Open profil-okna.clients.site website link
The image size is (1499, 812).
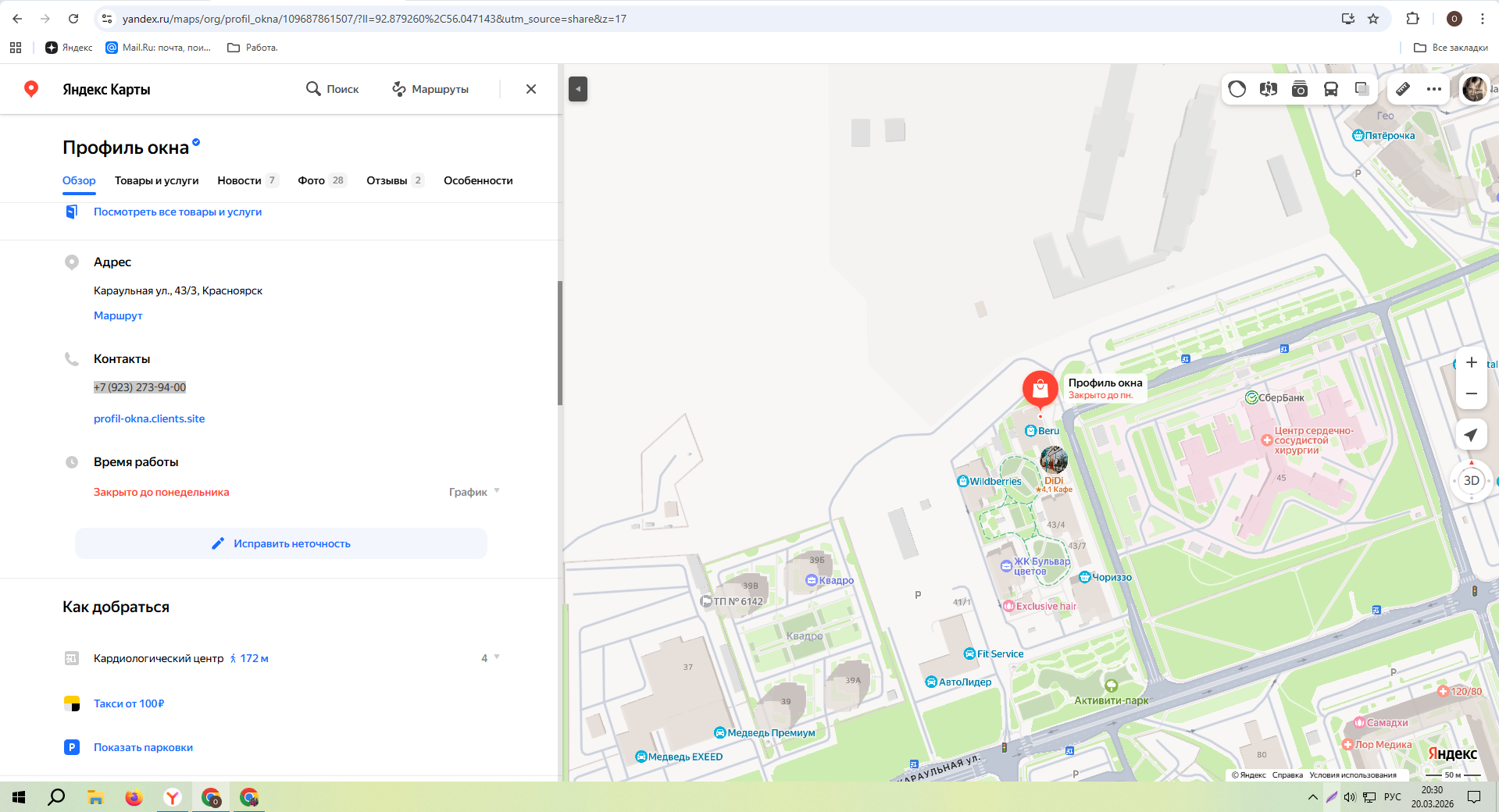tap(149, 418)
